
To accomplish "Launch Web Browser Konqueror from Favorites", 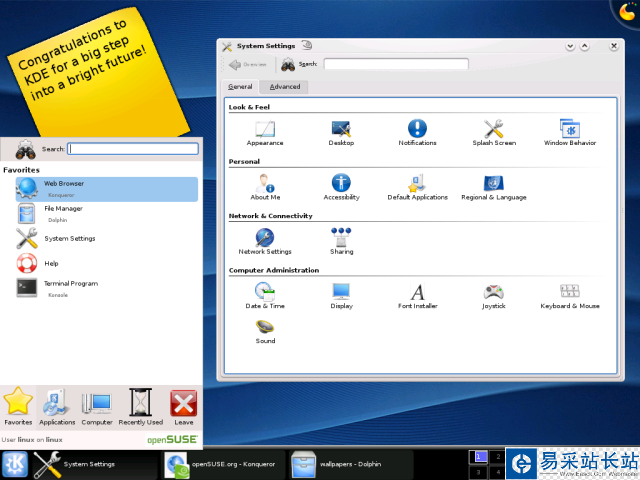I will 105,189.
